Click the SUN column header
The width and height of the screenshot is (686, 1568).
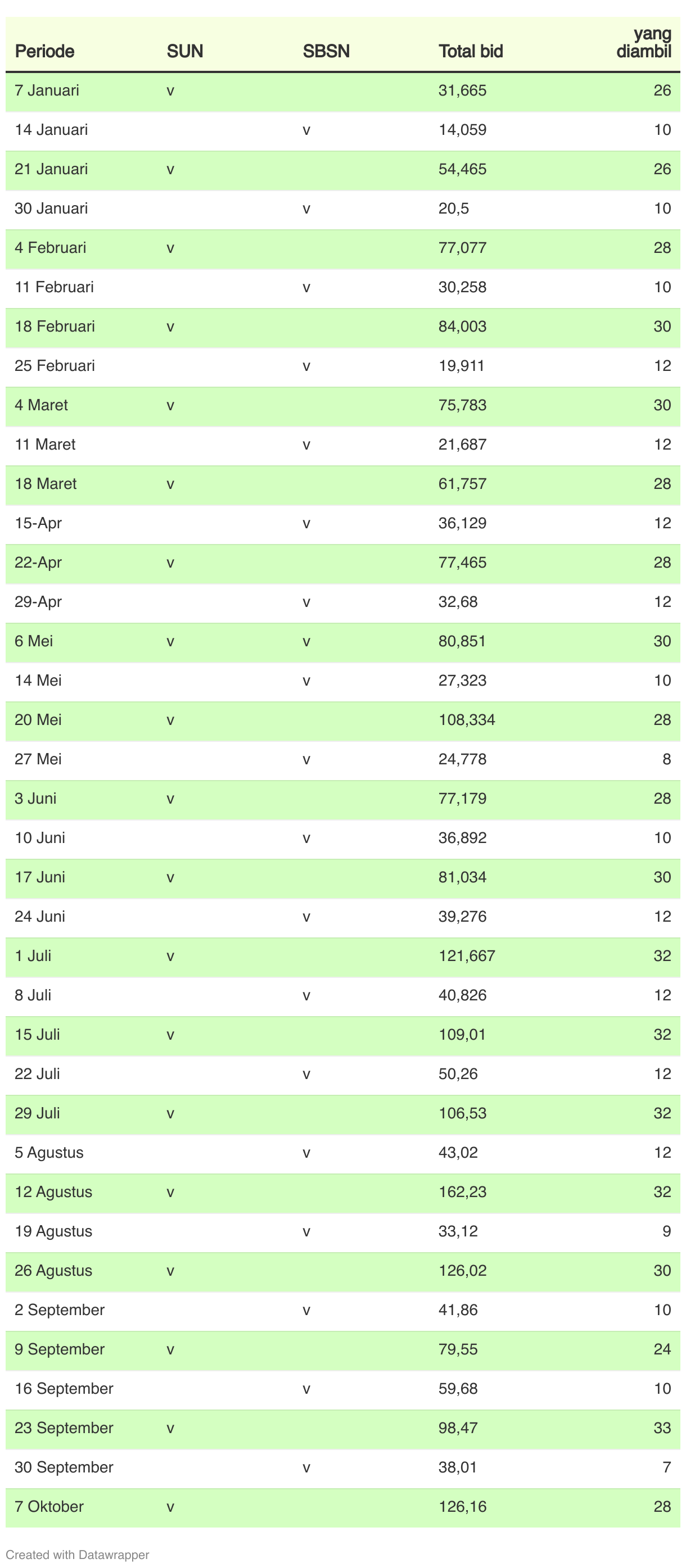click(x=184, y=51)
